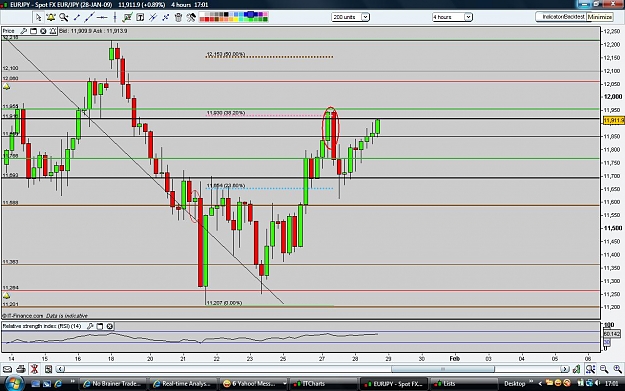Open the 200 units dropdown
This screenshot has width=625, height=391.
click(x=350, y=17)
